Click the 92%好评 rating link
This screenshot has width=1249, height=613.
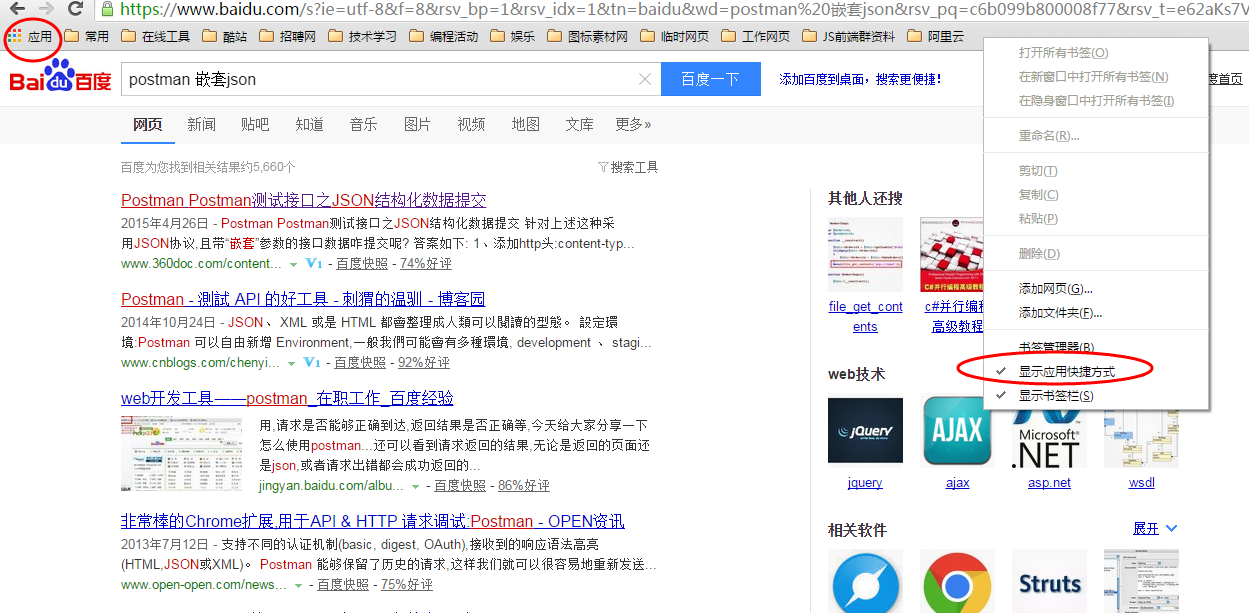coord(423,362)
